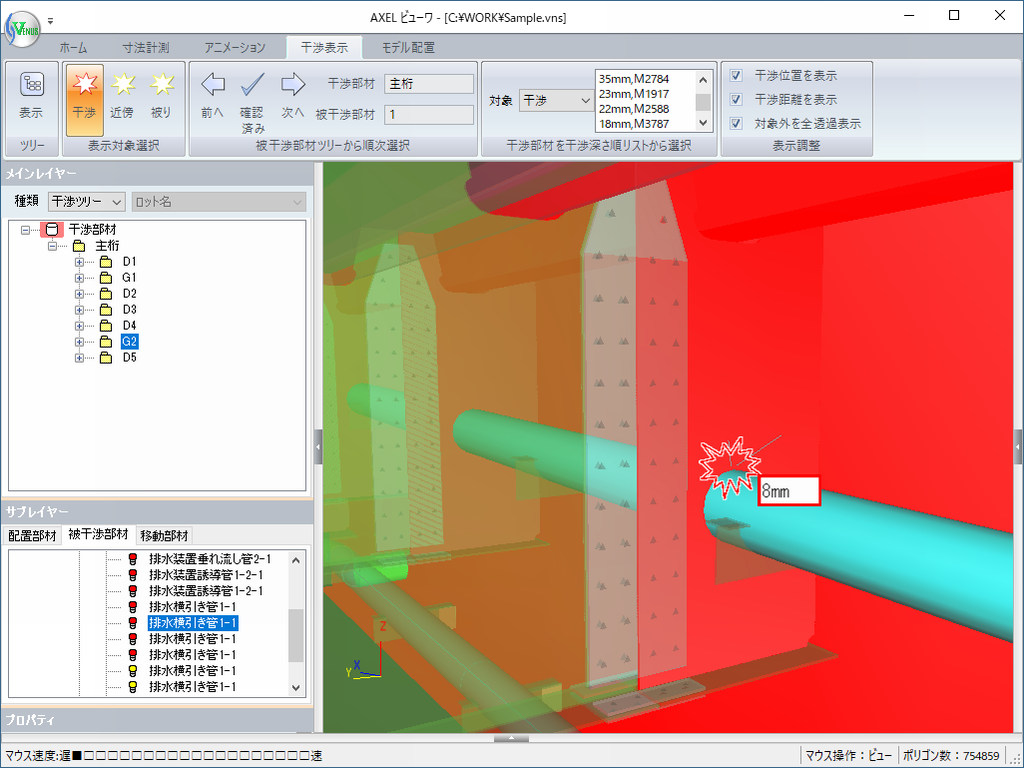The image size is (1024, 768).
Task: Click the interference burst marker in 3D view
Action: [731, 465]
